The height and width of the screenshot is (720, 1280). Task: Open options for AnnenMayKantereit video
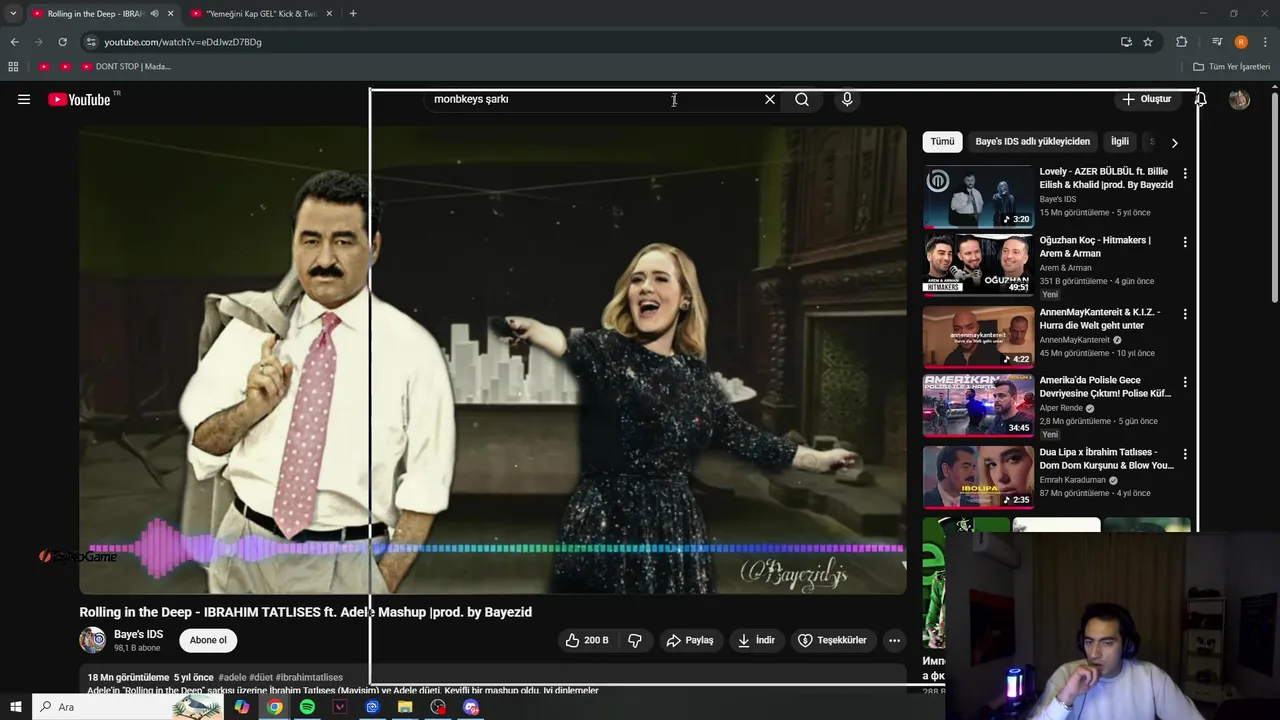(x=1185, y=314)
